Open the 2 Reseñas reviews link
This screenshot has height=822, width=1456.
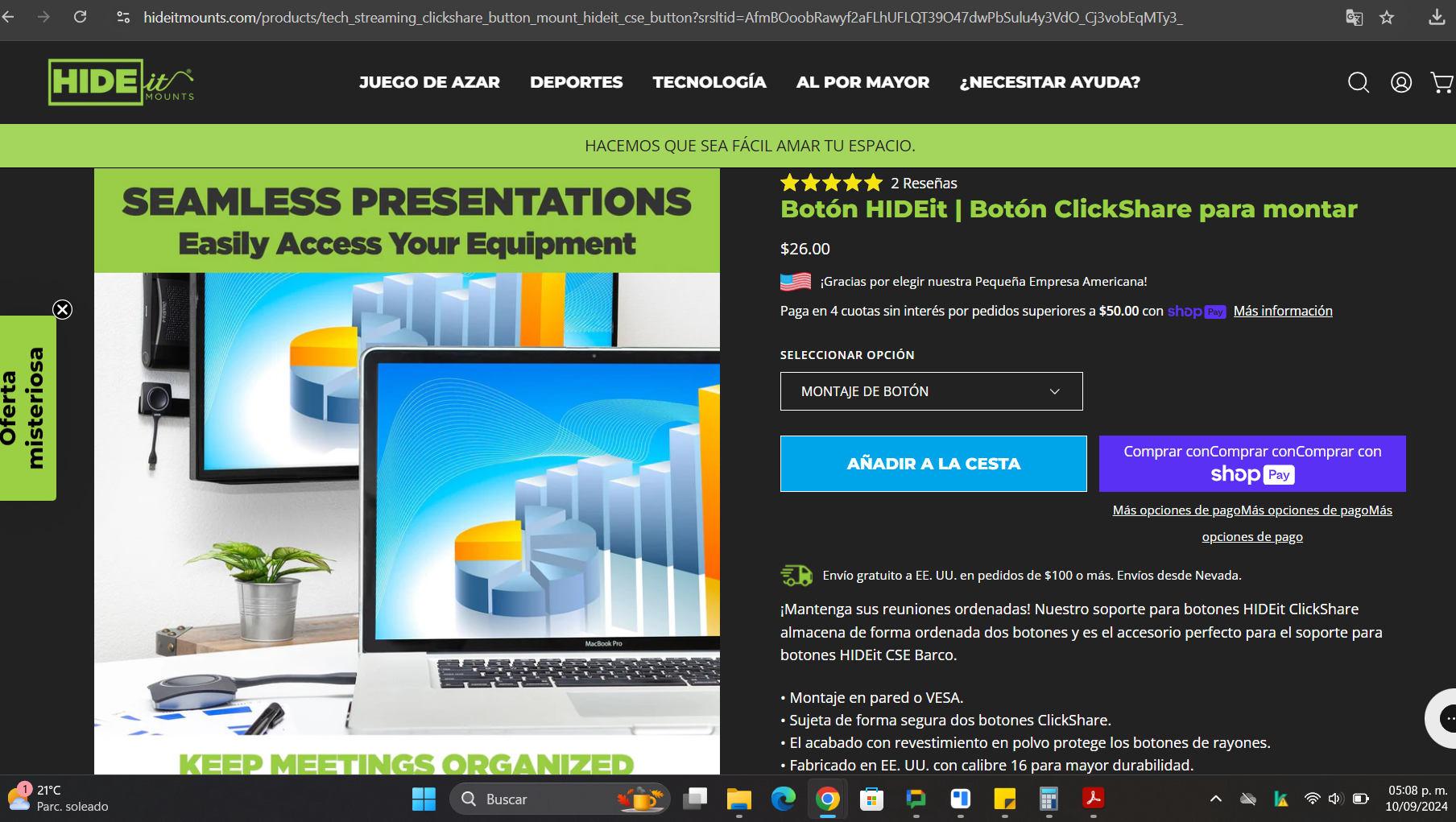click(x=924, y=183)
